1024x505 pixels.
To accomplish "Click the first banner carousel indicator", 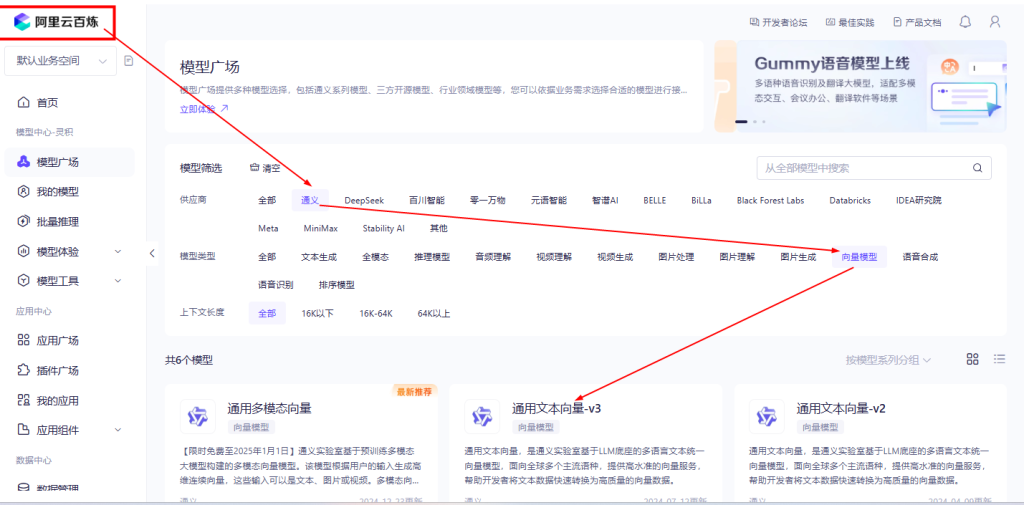I will [741, 121].
